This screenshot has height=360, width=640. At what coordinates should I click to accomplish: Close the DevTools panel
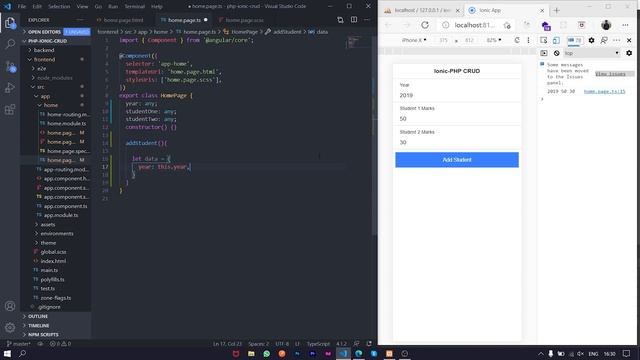click(629, 40)
